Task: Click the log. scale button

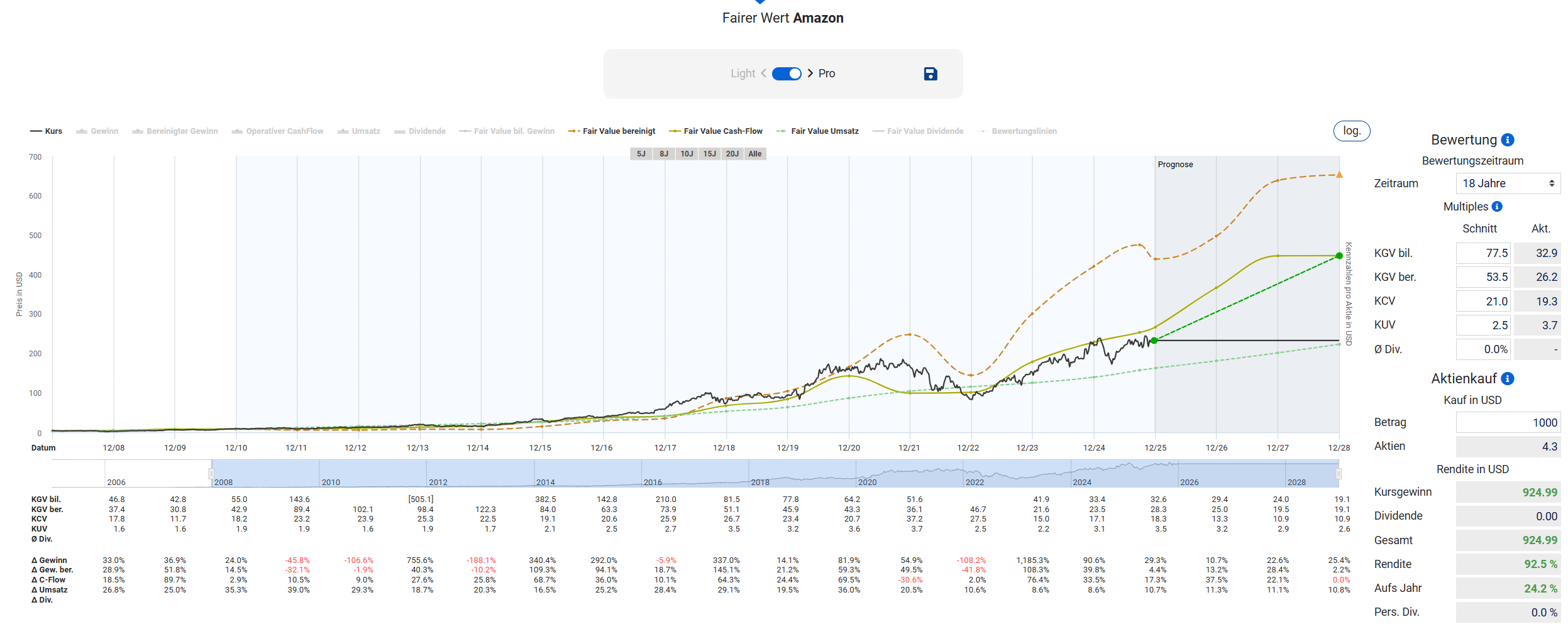Action: 1352,131
